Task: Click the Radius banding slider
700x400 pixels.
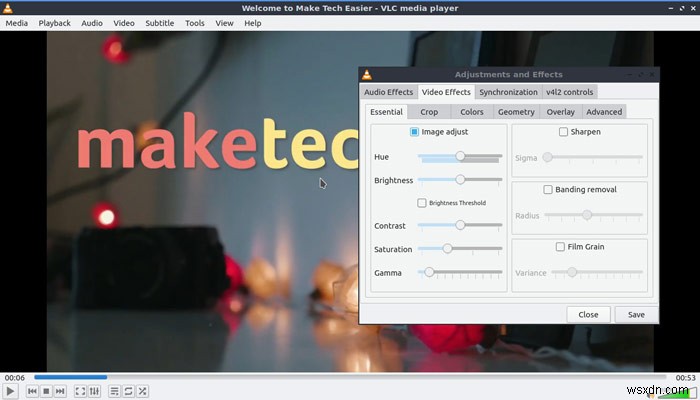Action: point(593,215)
